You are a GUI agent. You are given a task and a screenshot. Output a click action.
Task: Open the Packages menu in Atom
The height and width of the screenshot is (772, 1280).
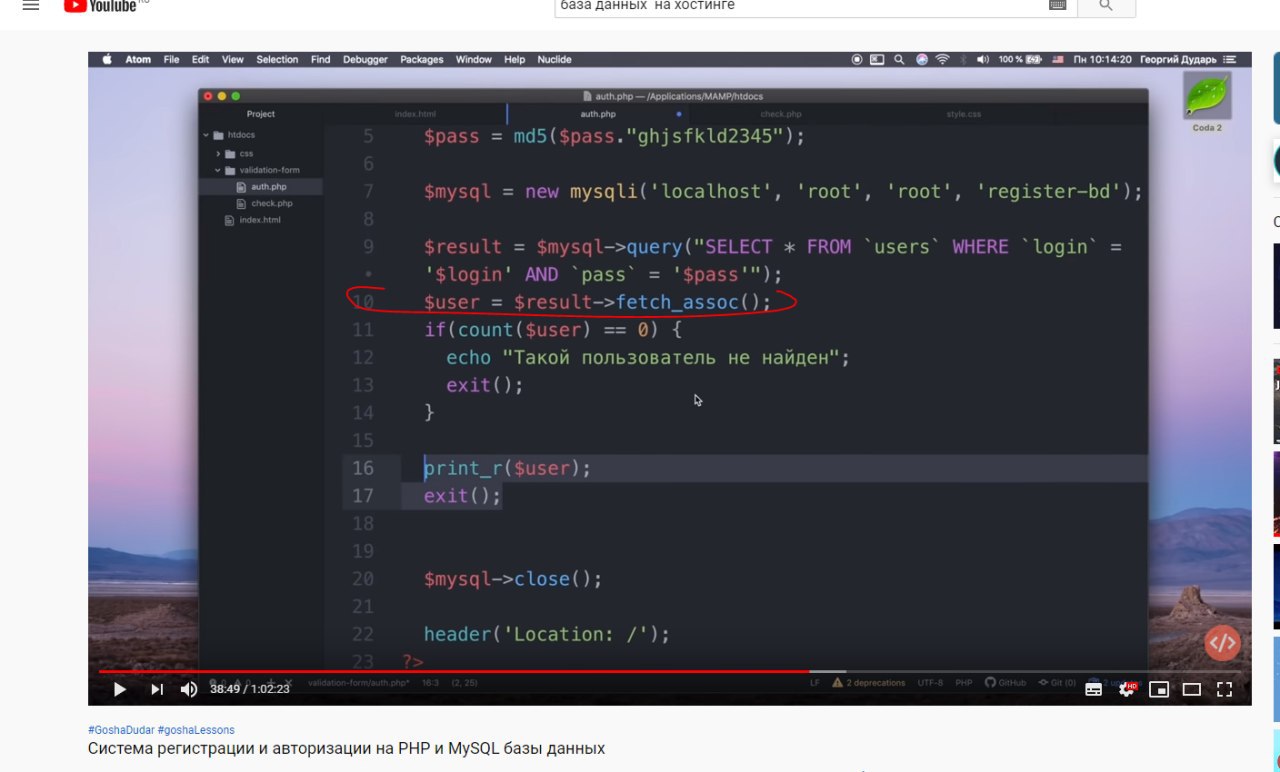pos(422,59)
